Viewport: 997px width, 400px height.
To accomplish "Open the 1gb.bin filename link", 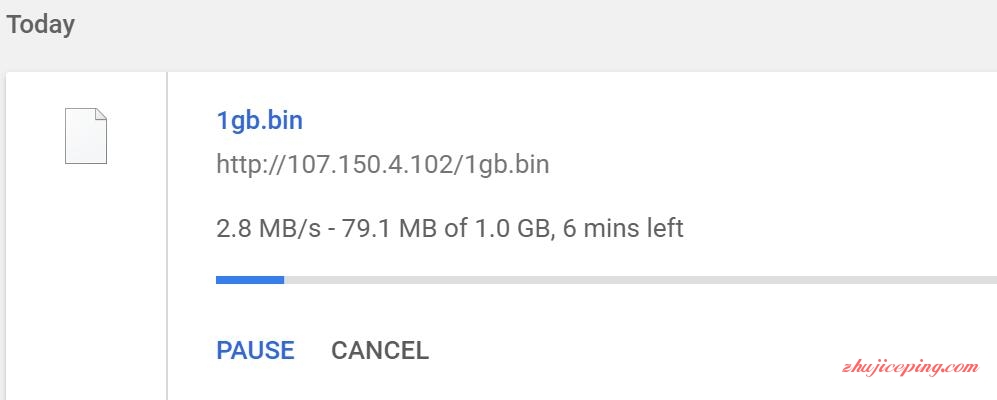I will point(259,120).
